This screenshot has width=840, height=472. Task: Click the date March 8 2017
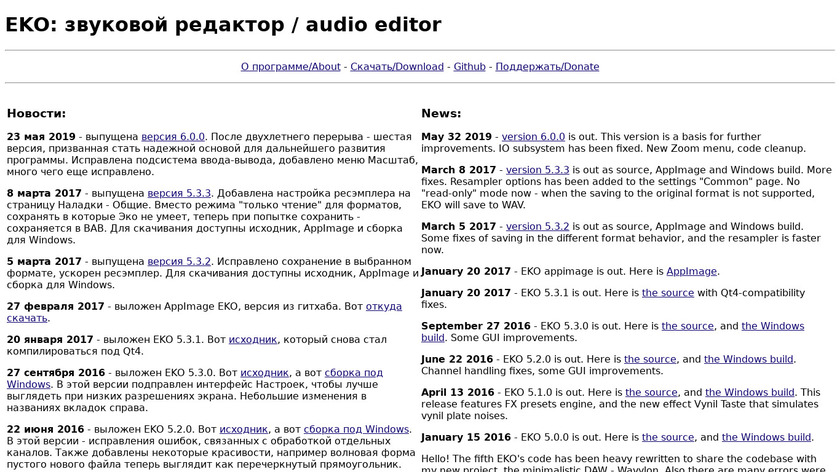(x=459, y=170)
